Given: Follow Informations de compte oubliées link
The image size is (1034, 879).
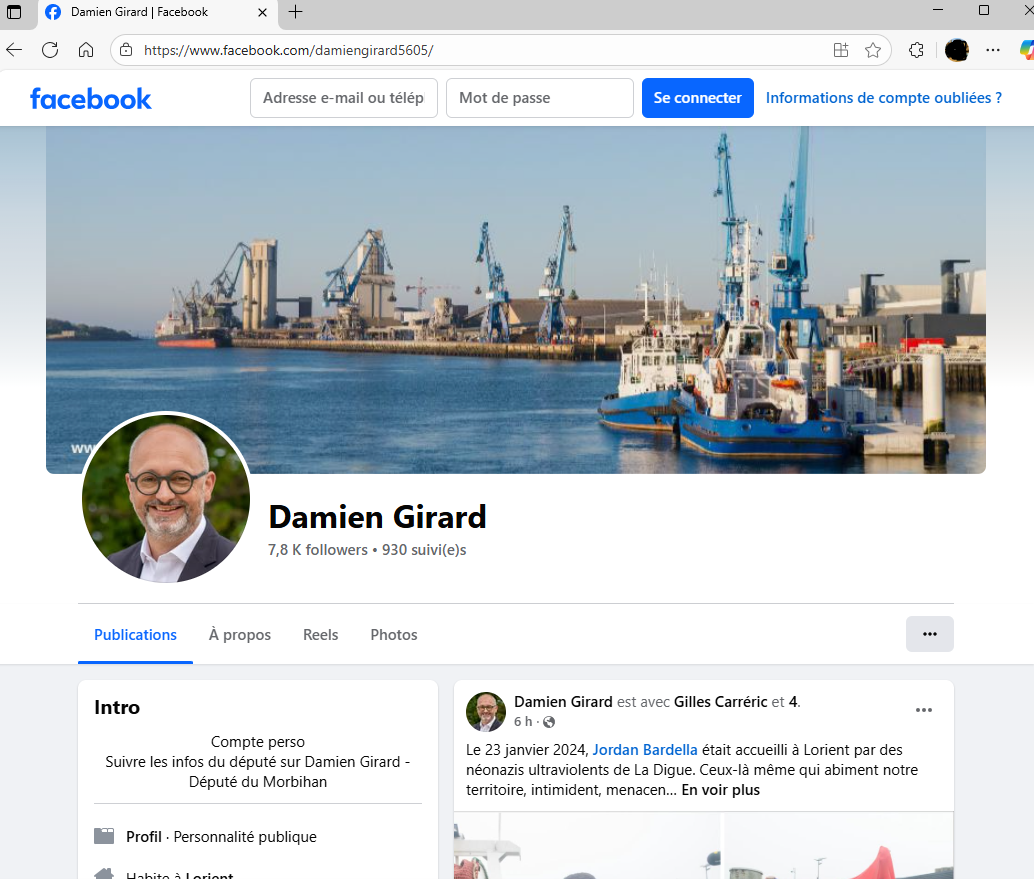Looking at the screenshot, I should pos(883,98).
